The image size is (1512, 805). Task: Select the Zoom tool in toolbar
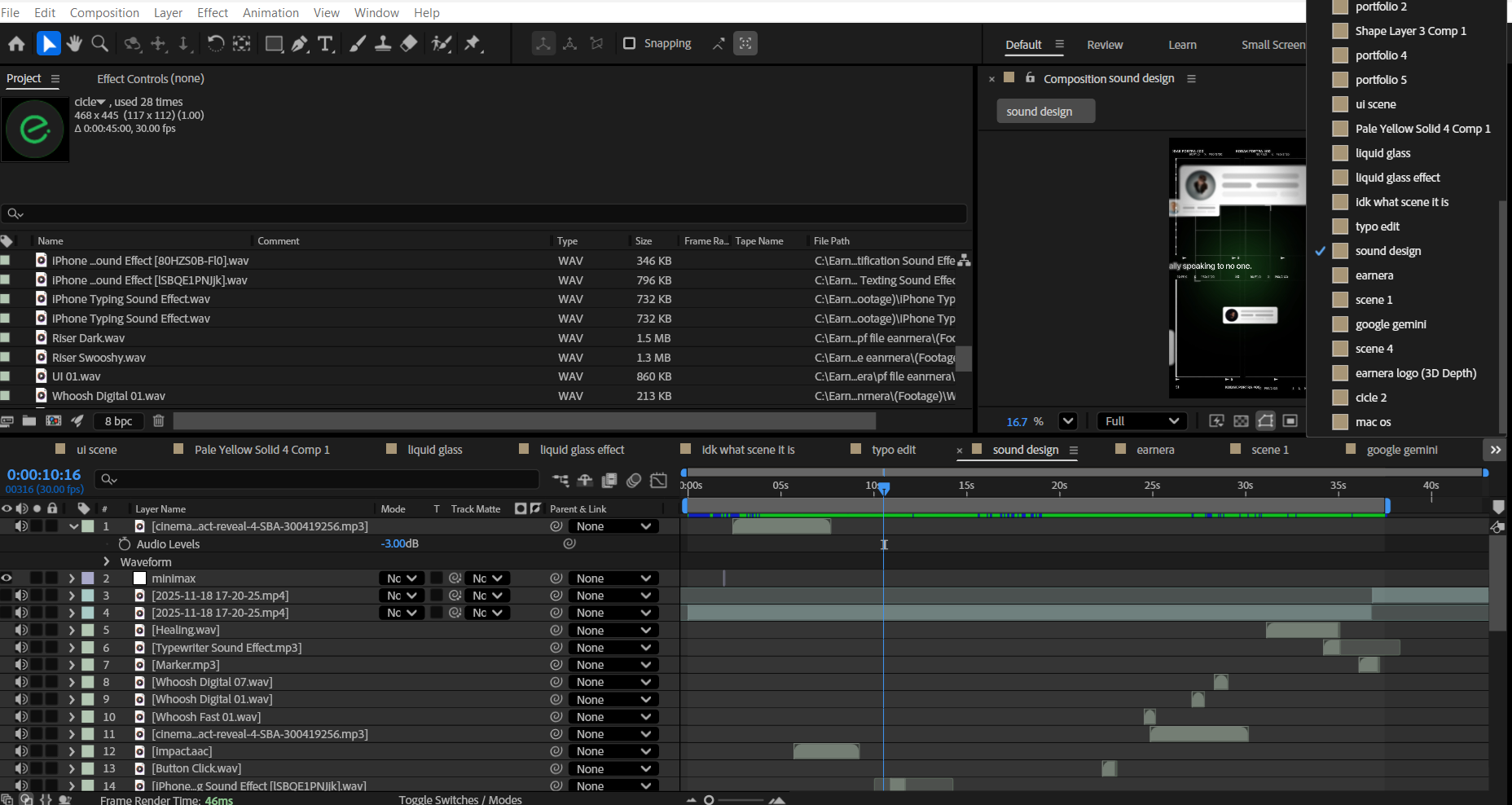click(100, 44)
